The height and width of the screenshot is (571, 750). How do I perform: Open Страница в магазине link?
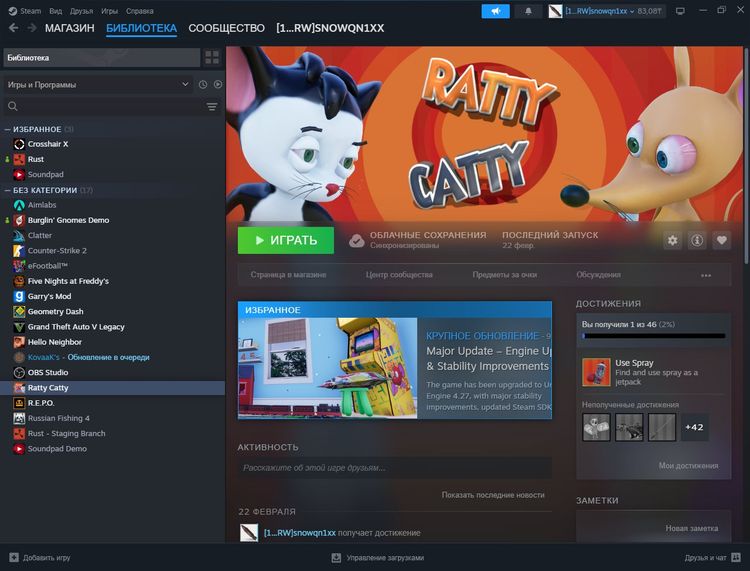(288, 274)
